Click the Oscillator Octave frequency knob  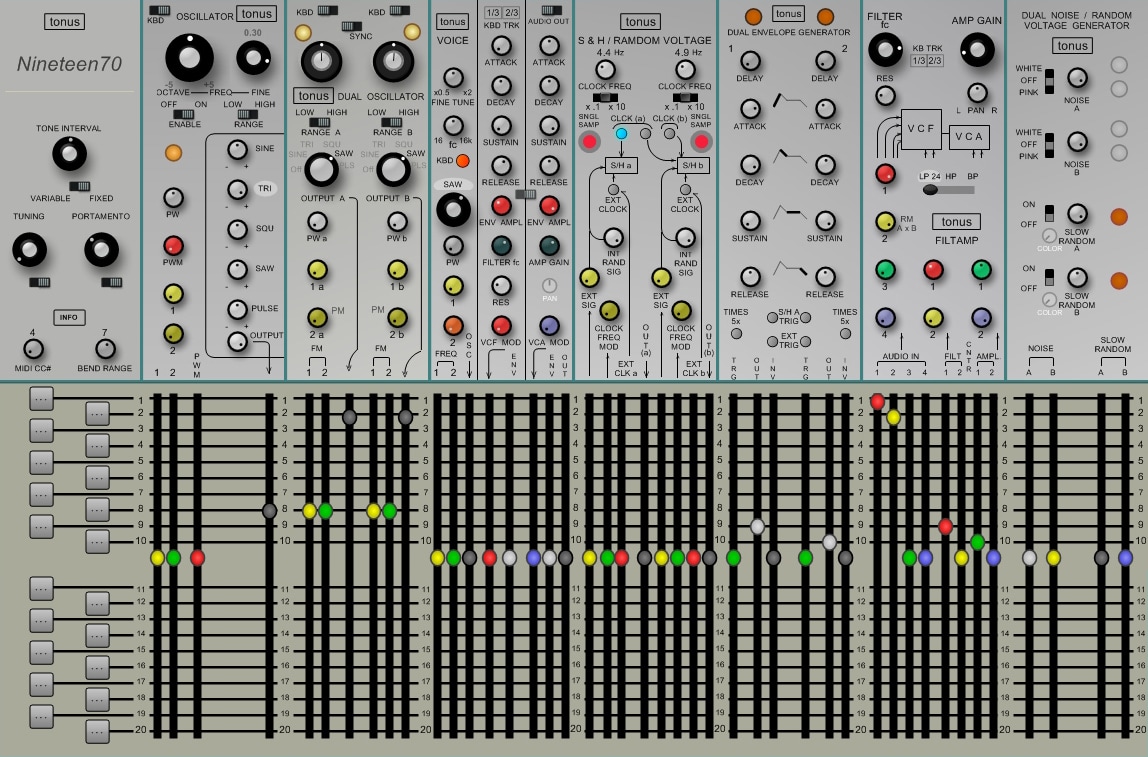[x=189, y=57]
